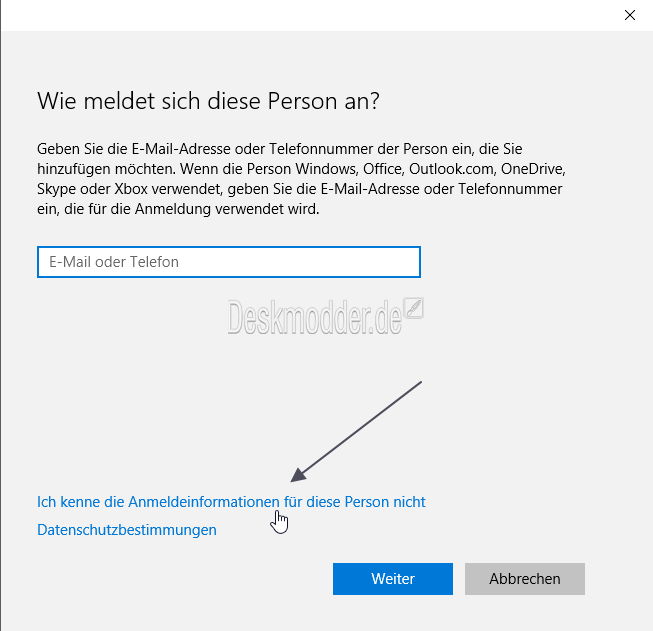Focus the E-Mail oder Telefon field
This screenshot has width=653, height=631.
[x=229, y=262]
